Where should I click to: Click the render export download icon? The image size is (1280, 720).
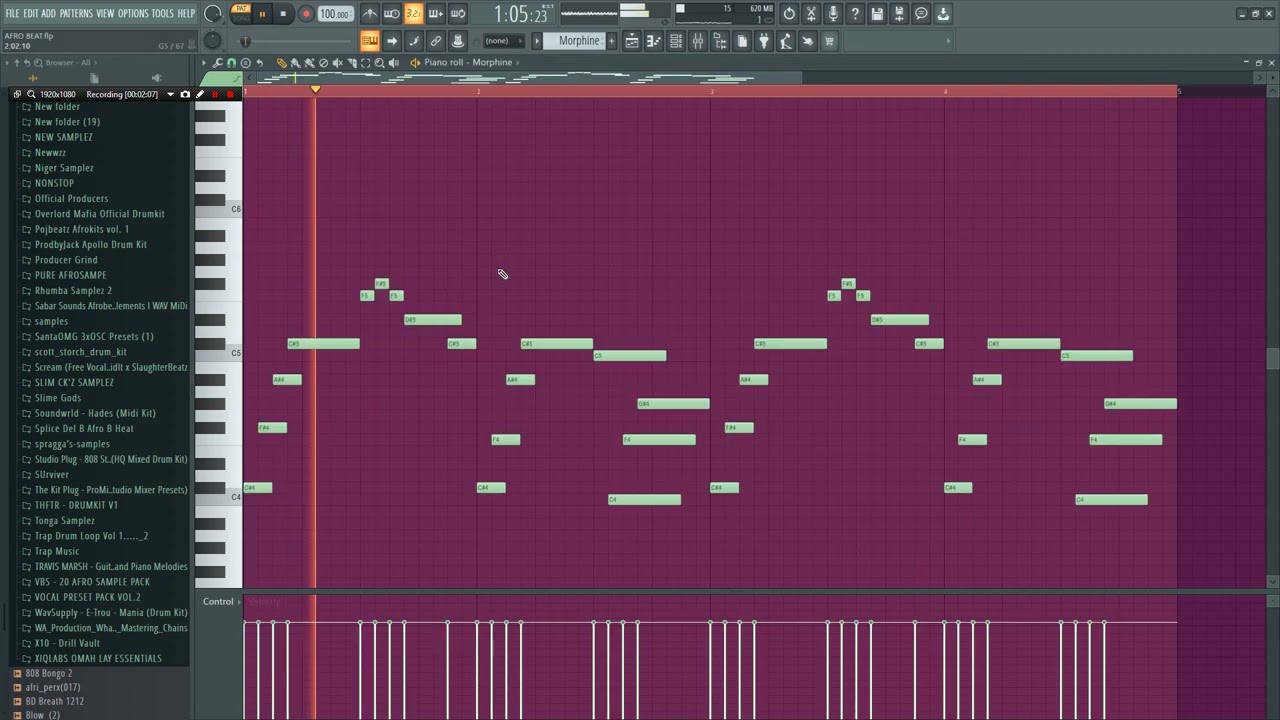pos(943,14)
